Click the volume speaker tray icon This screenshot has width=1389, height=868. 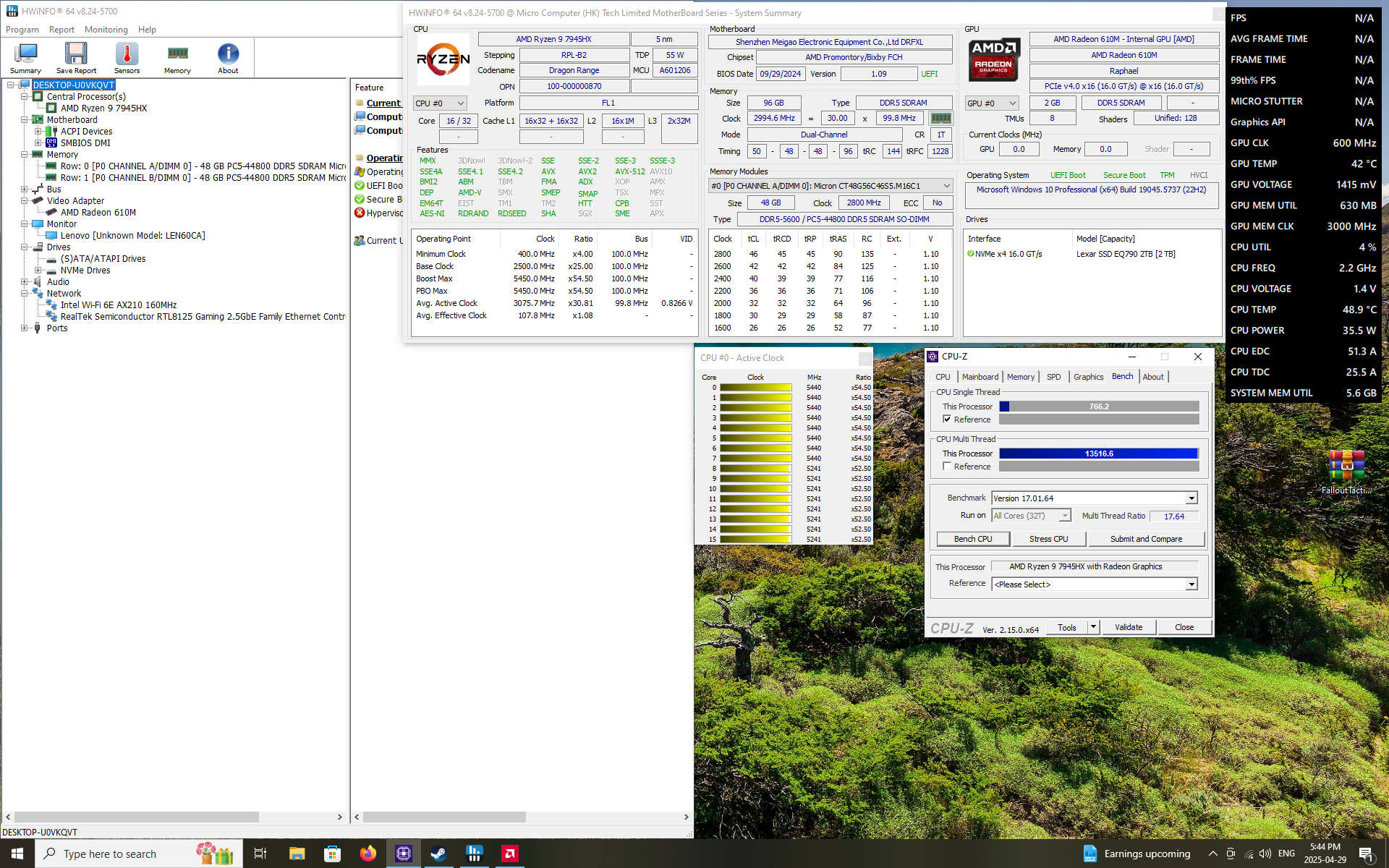(1265, 854)
